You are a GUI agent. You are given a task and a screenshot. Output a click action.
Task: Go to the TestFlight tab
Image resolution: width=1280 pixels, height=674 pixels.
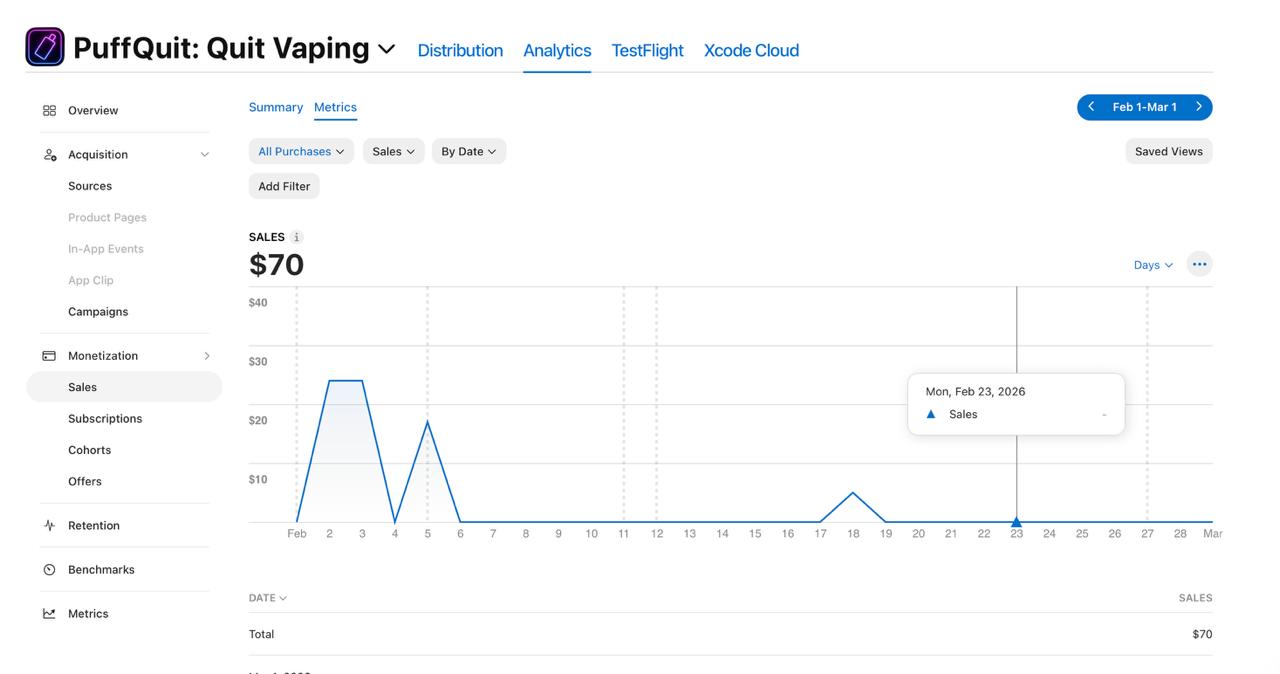[x=647, y=50]
